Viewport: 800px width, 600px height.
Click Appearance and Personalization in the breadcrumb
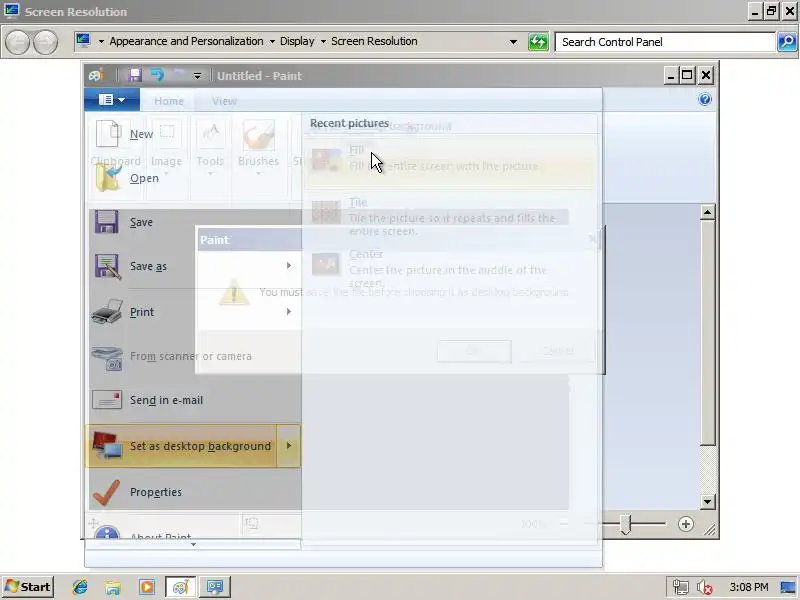point(186,41)
